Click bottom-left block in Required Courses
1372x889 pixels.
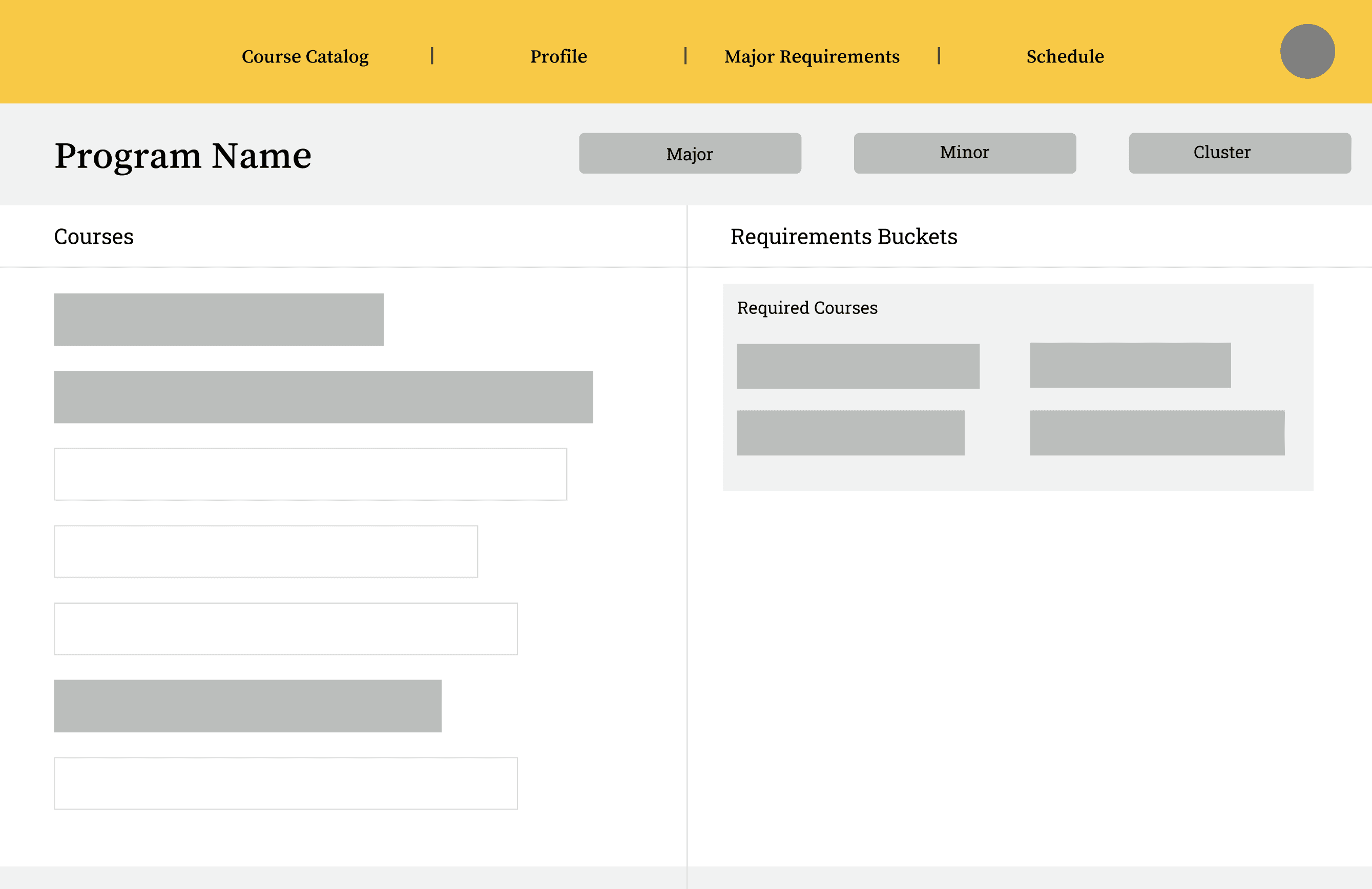(850, 433)
